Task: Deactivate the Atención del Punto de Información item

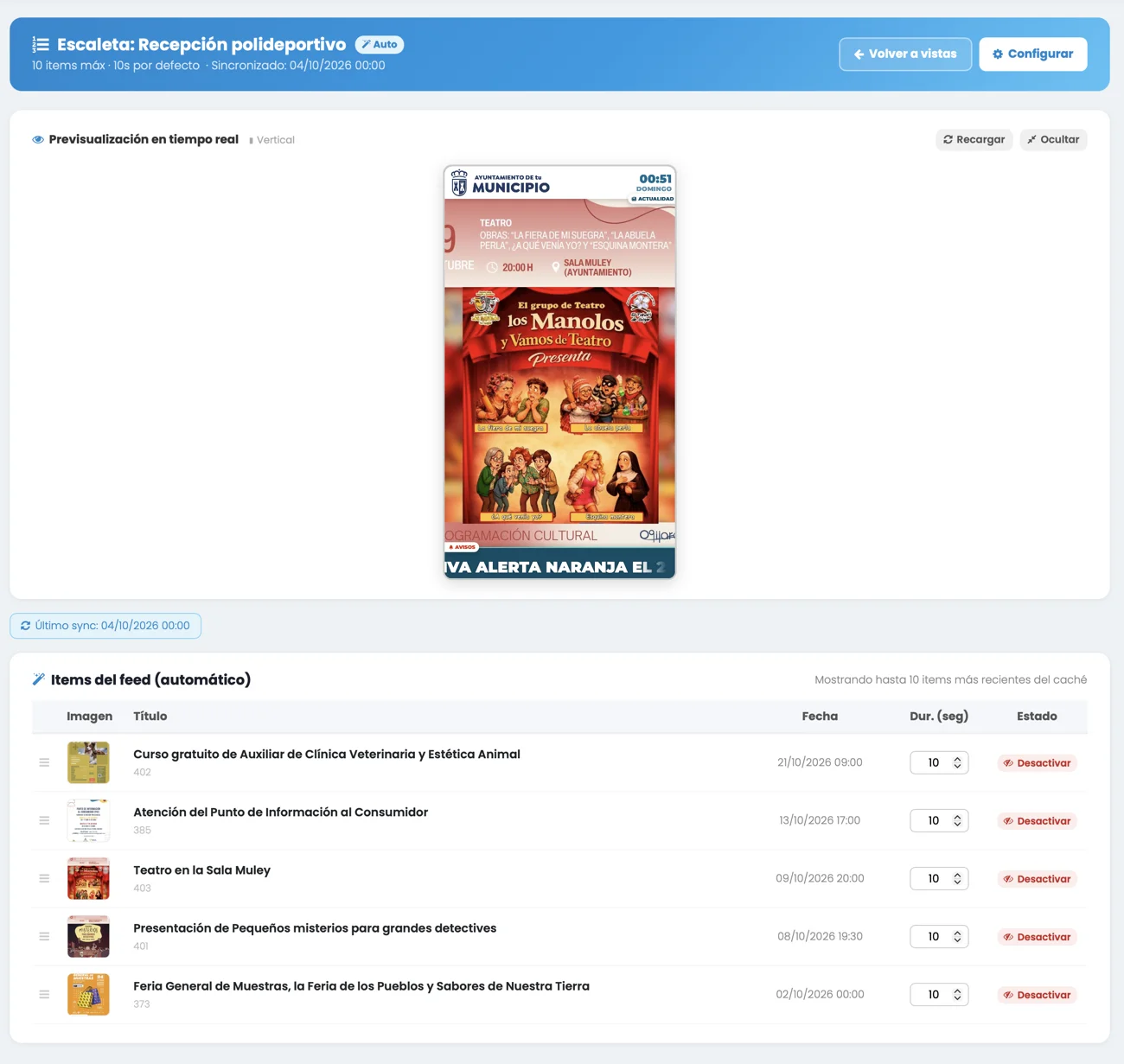Action: [1037, 821]
